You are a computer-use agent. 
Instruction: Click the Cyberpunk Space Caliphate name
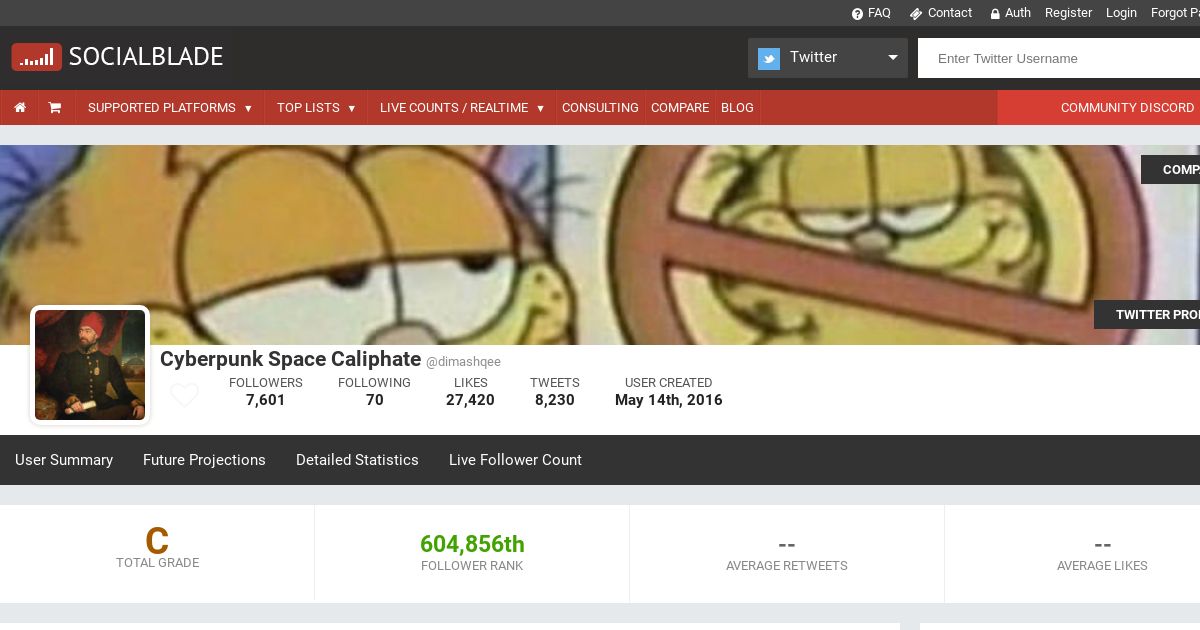(290, 359)
